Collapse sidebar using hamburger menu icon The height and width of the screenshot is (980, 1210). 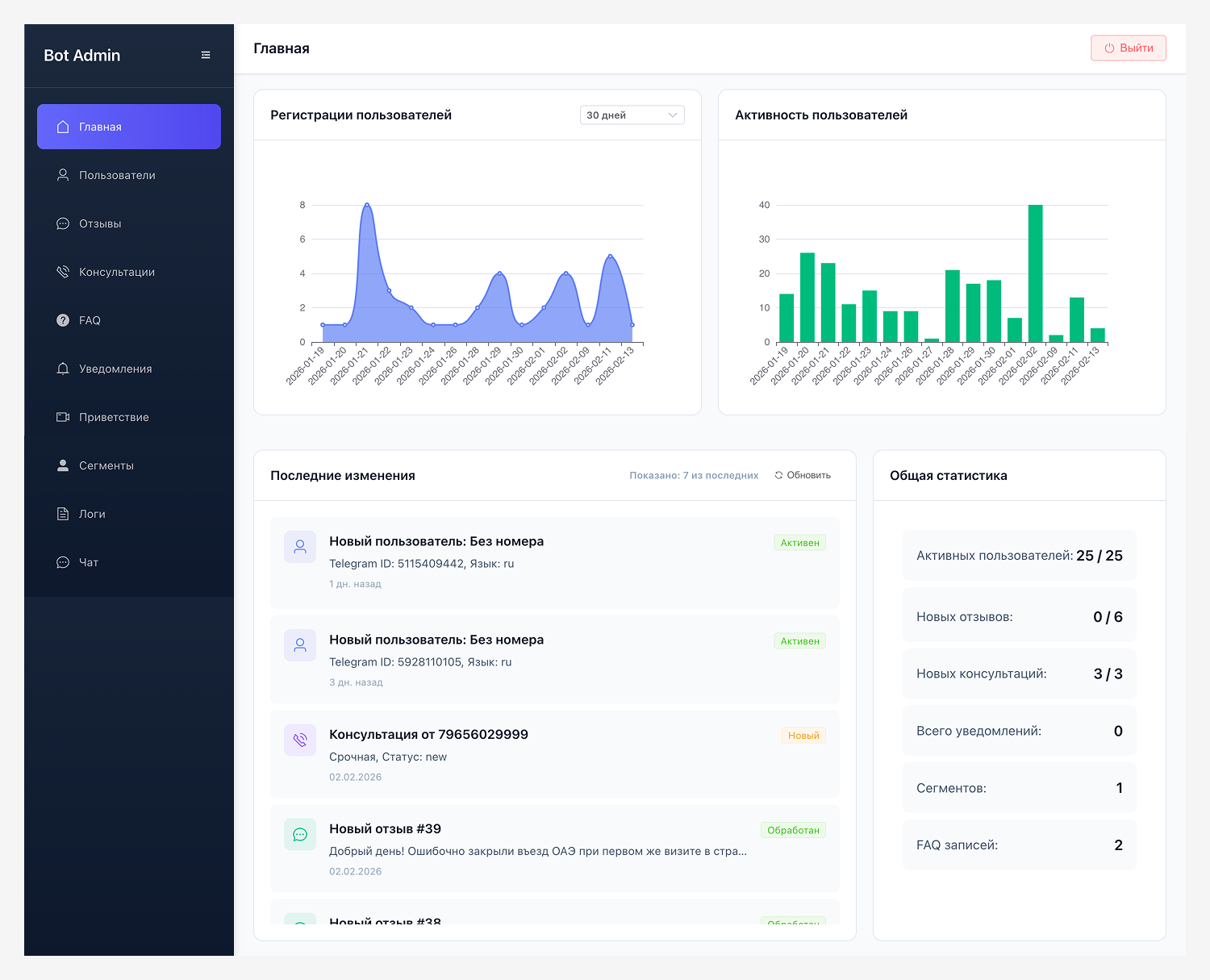[206, 55]
